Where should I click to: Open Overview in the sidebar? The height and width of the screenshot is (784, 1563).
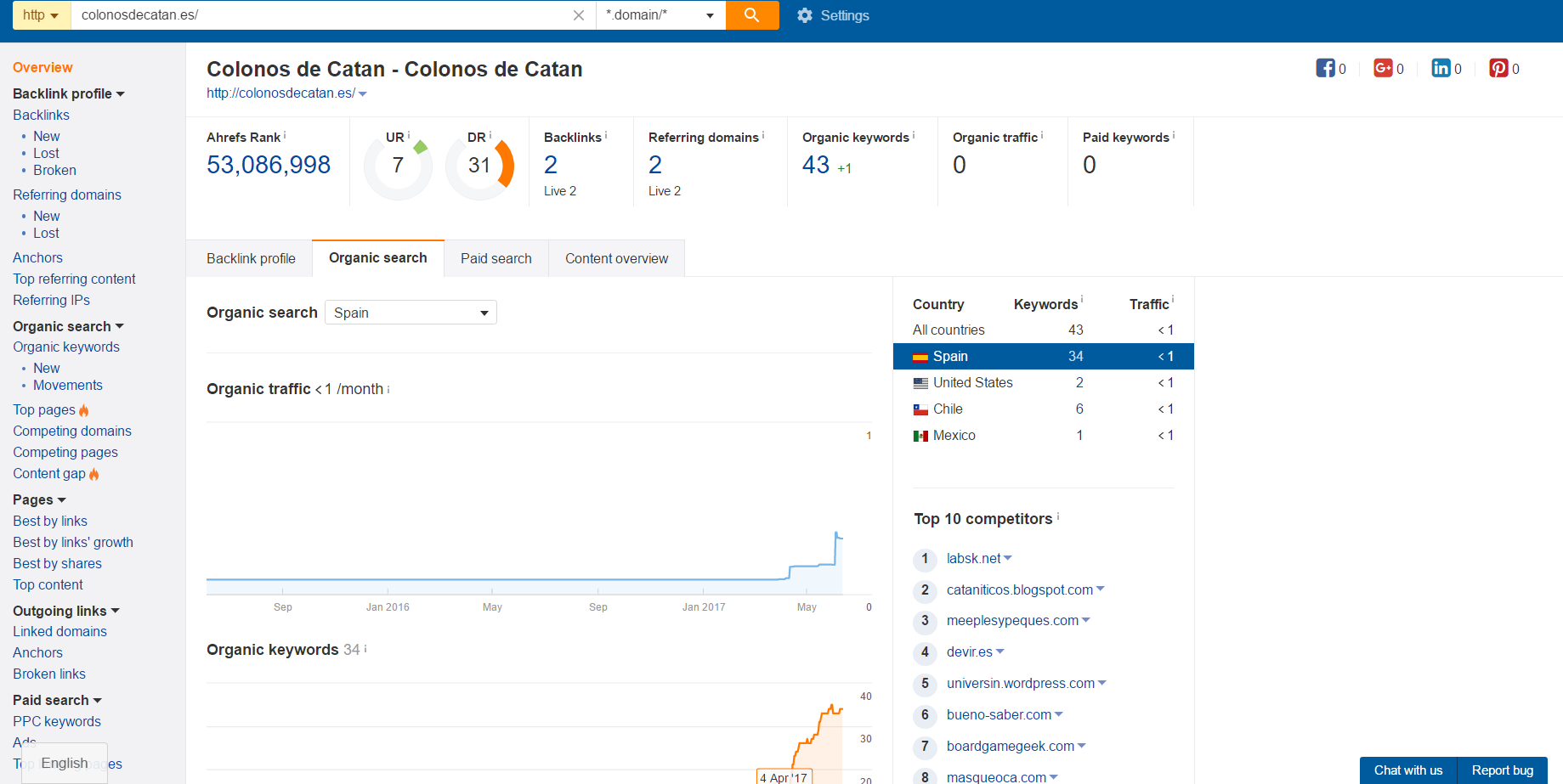[x=42, y=67]
